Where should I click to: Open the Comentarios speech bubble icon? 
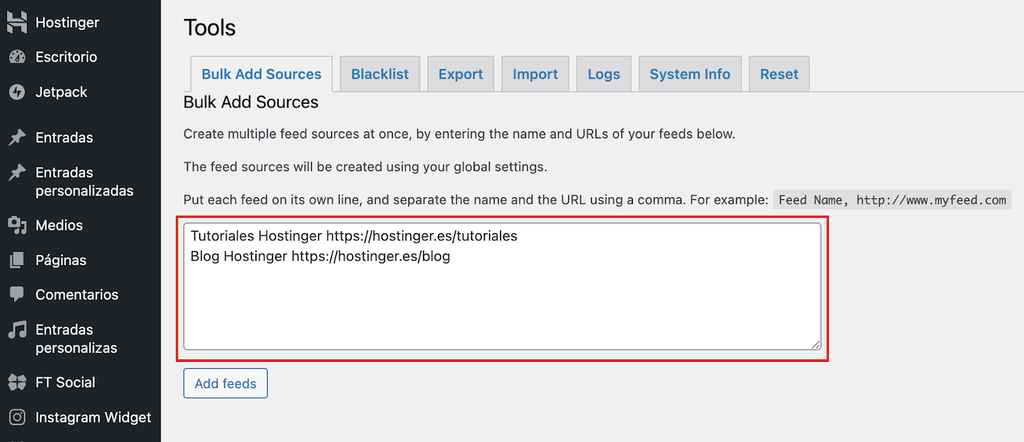click(16, 295)
